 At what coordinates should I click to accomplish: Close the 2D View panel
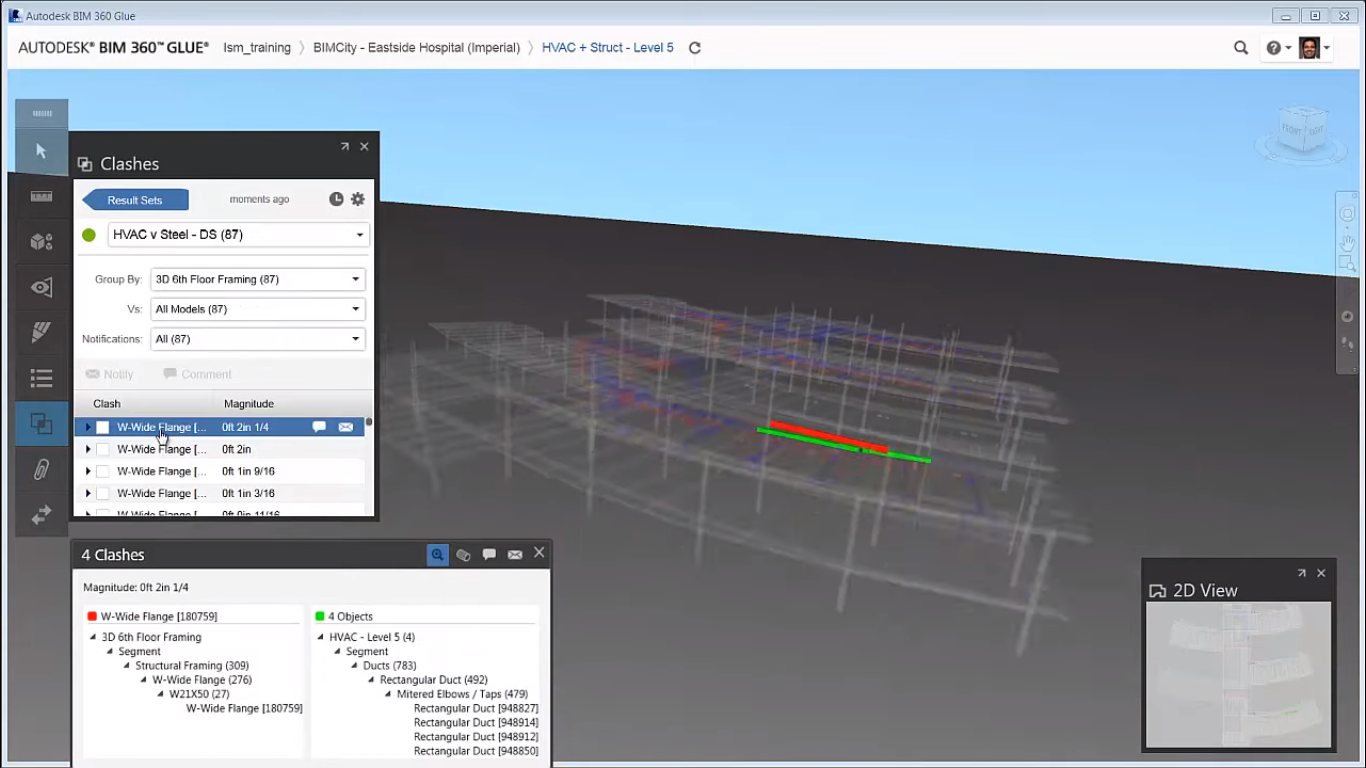point(1321,573)
